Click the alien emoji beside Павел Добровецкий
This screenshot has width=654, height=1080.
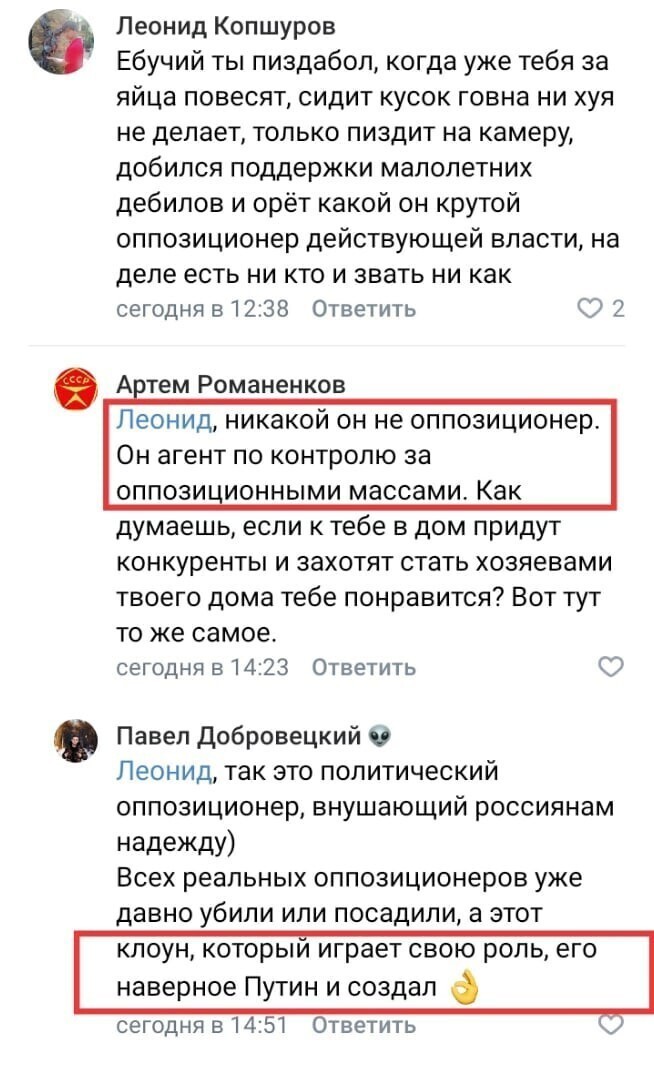coord(380,736)
